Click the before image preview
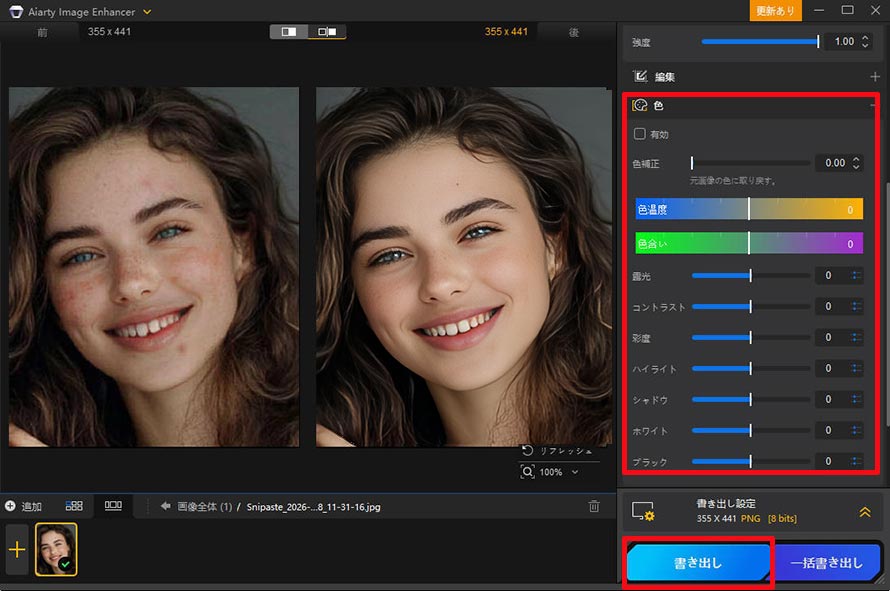Viewport: 890px width, 591px height. click(x=154, y=266)
